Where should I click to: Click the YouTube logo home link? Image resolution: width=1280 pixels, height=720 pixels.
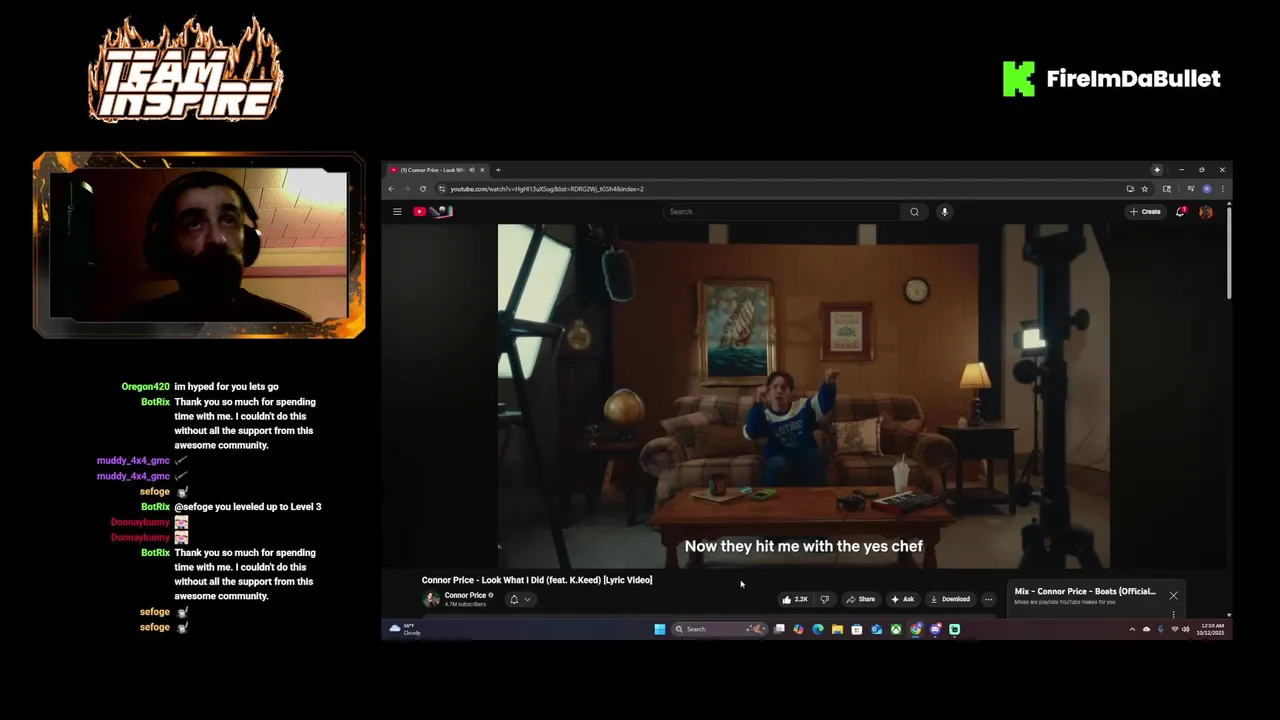click(433, 212)
